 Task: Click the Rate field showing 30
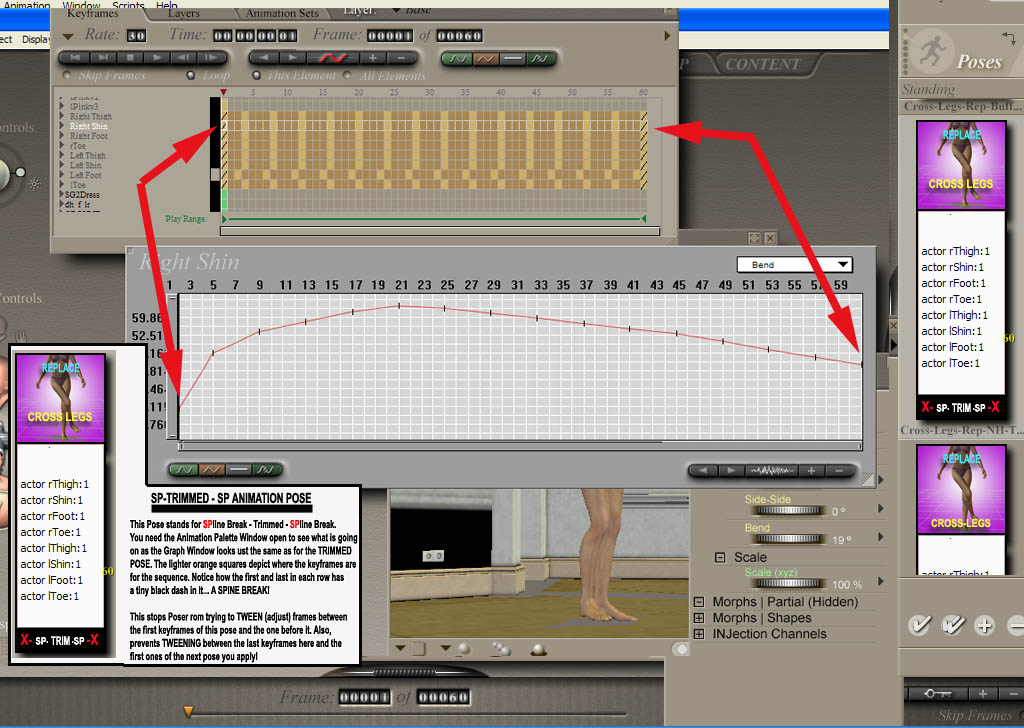(136, 35)
